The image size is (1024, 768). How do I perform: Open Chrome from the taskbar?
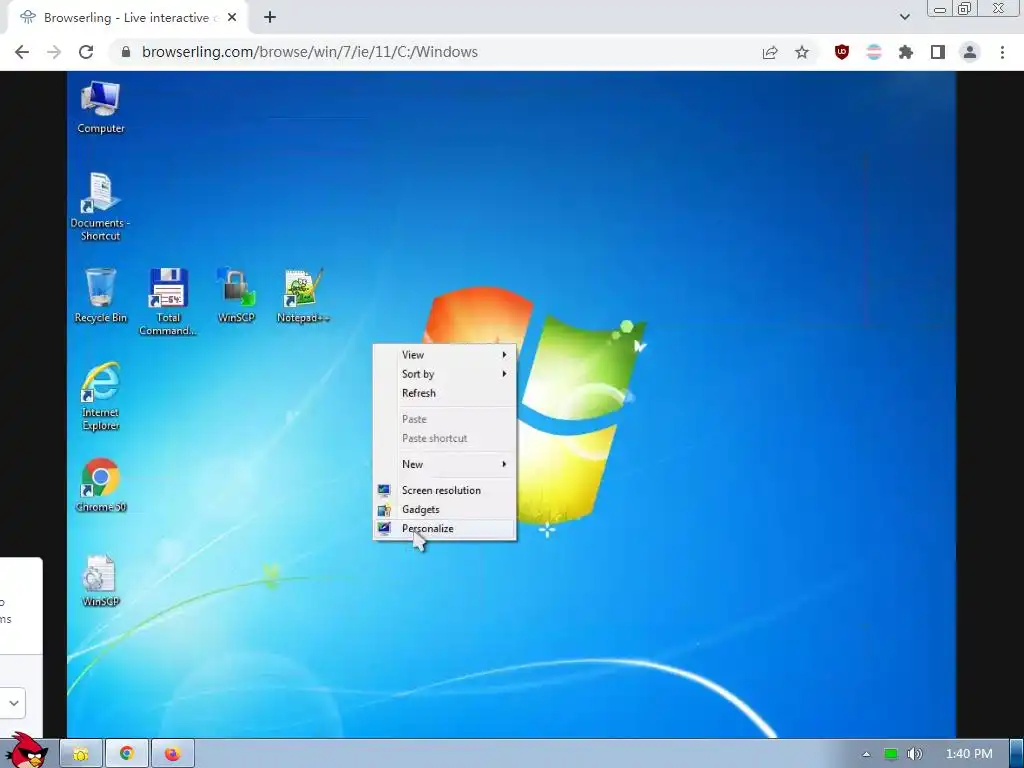[127, 754]
